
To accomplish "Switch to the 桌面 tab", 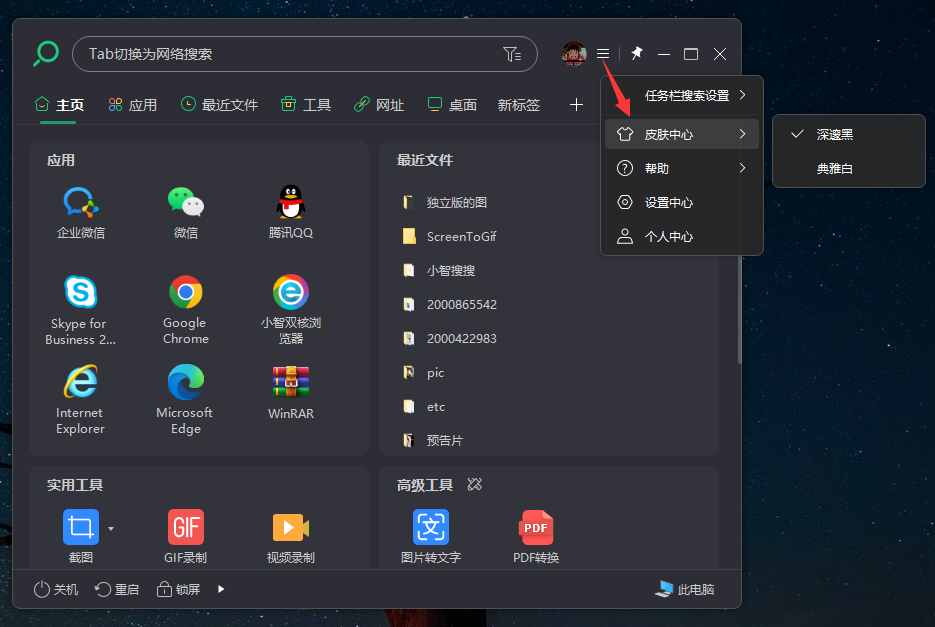I will click(x=452, y=105).
